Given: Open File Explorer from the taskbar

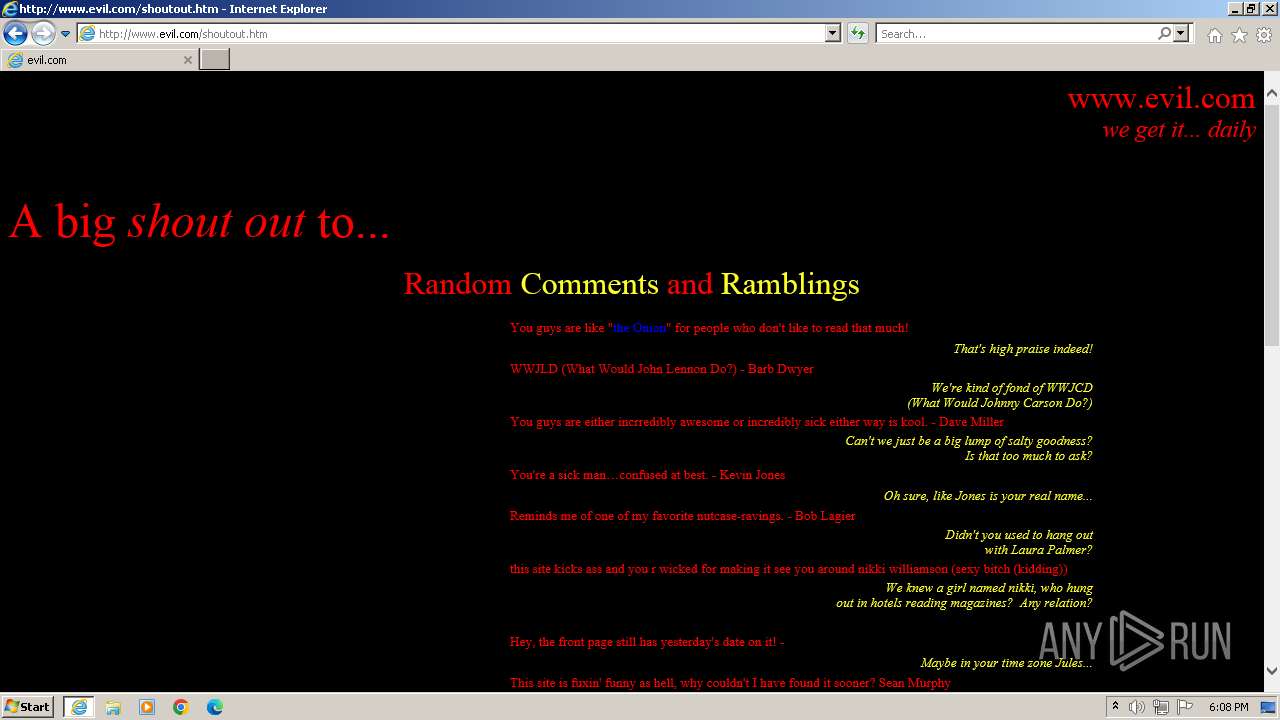Looking at the screenshot, I should click(113, 706).
